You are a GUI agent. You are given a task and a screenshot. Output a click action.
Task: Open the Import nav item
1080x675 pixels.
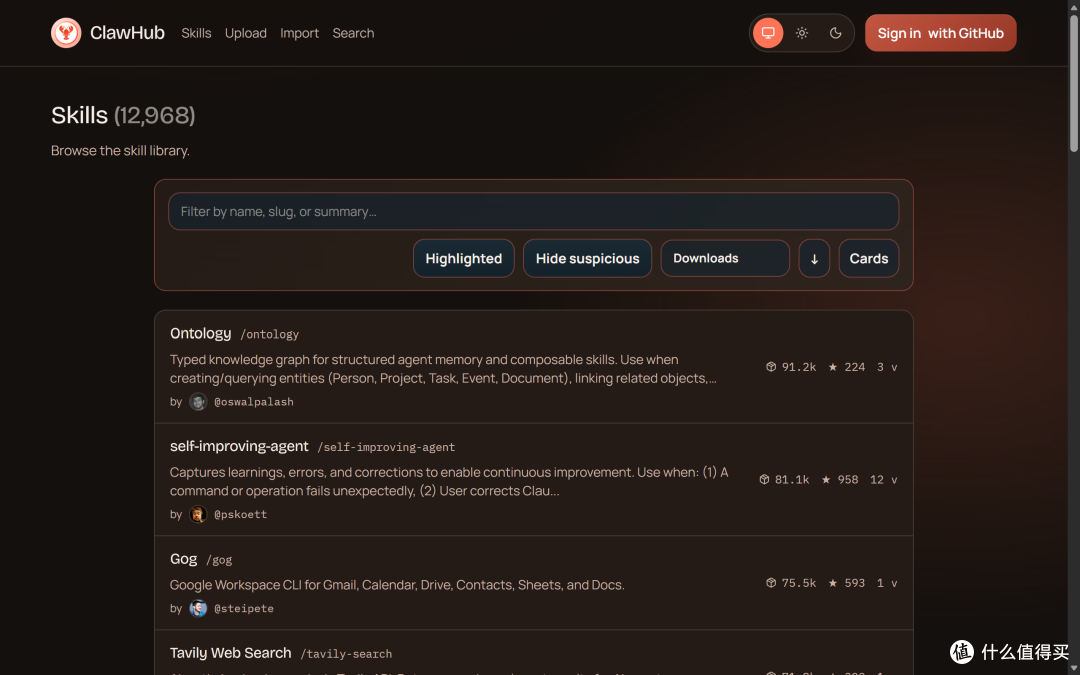300,33
